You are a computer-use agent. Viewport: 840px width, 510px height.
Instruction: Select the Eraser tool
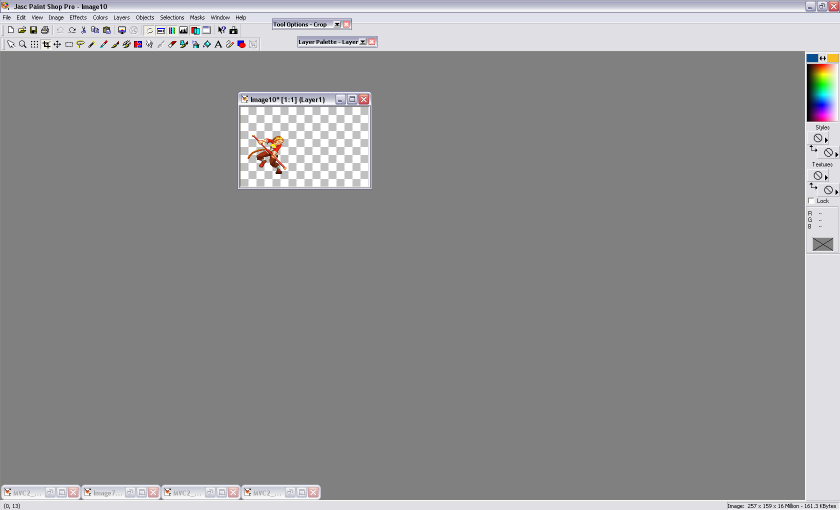pyautogui.click(x=172, y=44)
